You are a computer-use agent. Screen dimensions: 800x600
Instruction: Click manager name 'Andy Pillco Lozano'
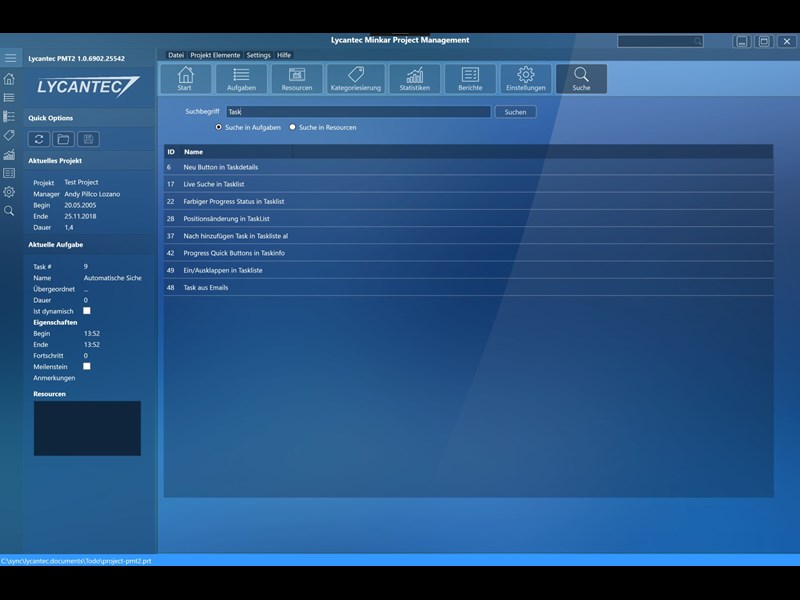(92, 194)
